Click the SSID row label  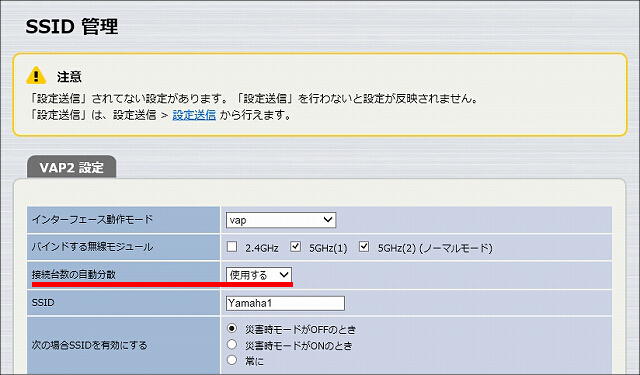43,303
